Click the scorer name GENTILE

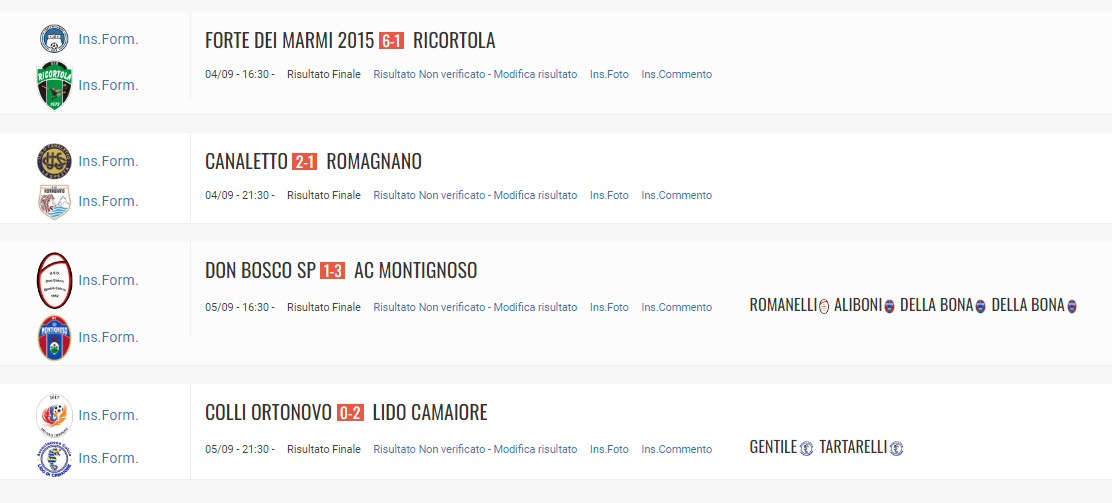pos(773,448)
